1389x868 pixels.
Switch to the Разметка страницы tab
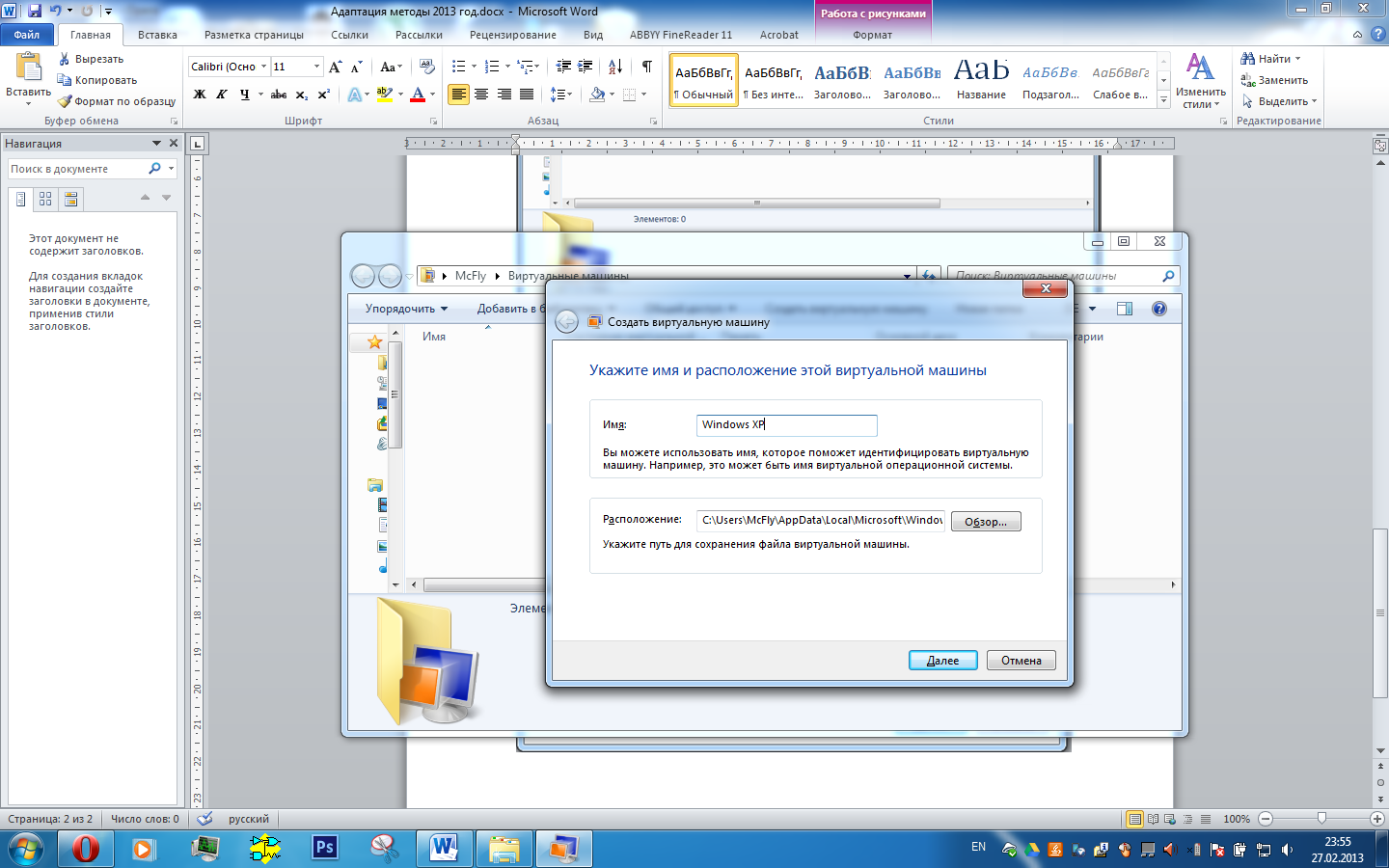(254, 35)
